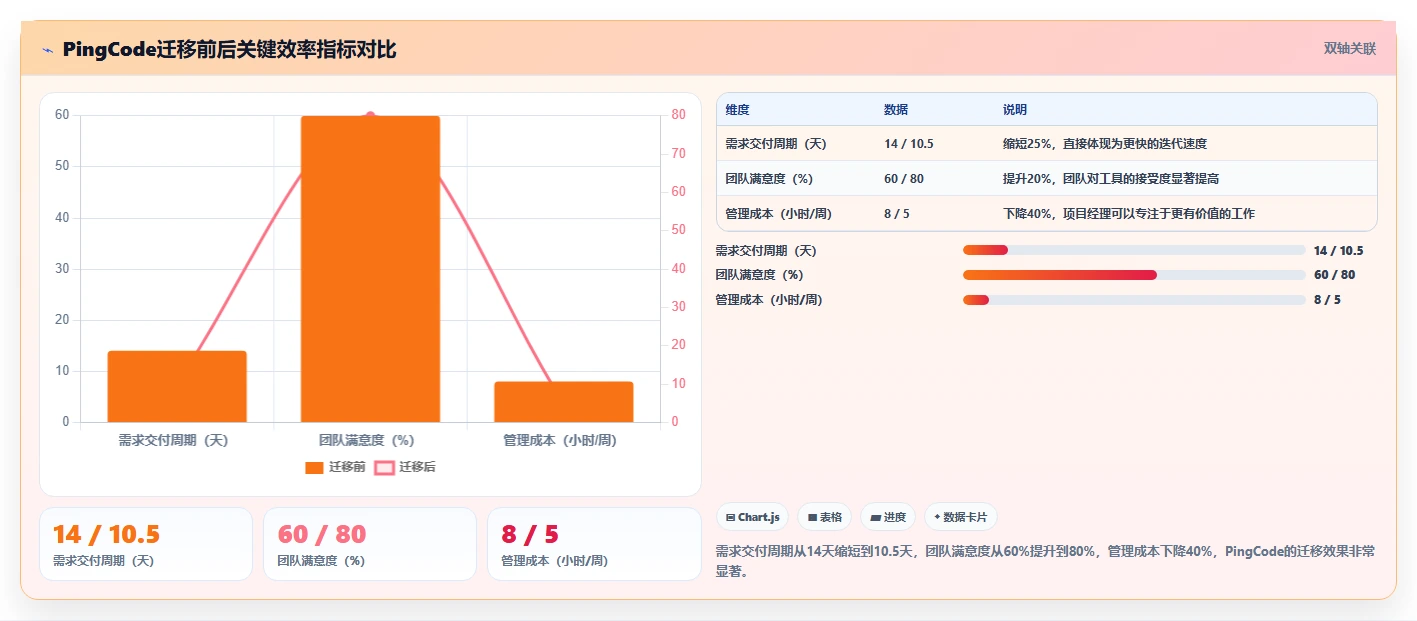
Task: Toggle the 迁移后 legend item
Action: pos(405,467)
